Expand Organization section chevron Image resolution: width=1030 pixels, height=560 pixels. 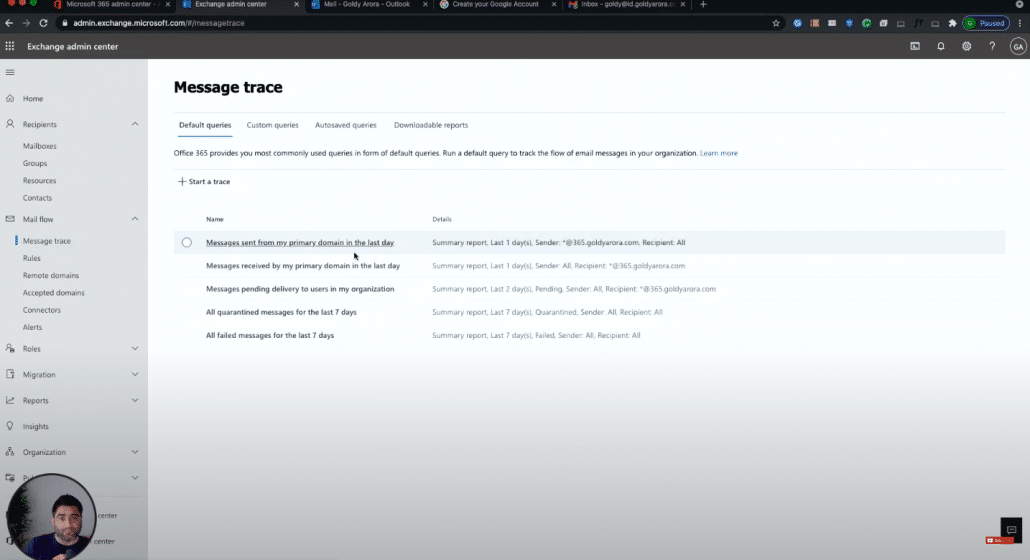point(135,452)
